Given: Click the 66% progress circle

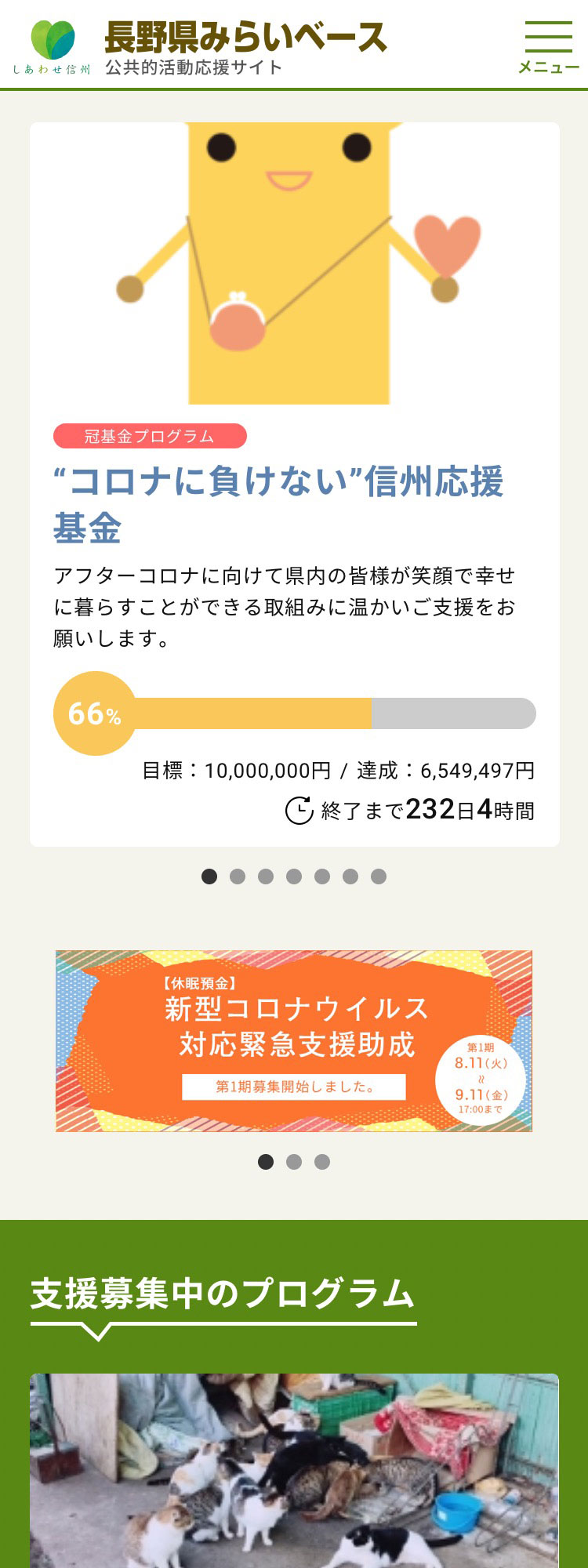Looking at the screenshot, I should pos(94,713).
